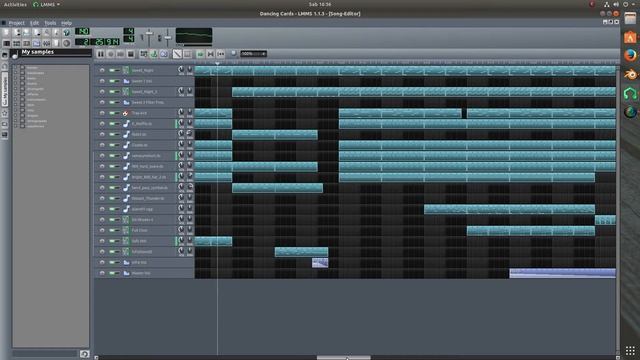The image size is (640, 360).
Task: Toggle auto-scrolling in Song Editor
Action: pos(200,54)
